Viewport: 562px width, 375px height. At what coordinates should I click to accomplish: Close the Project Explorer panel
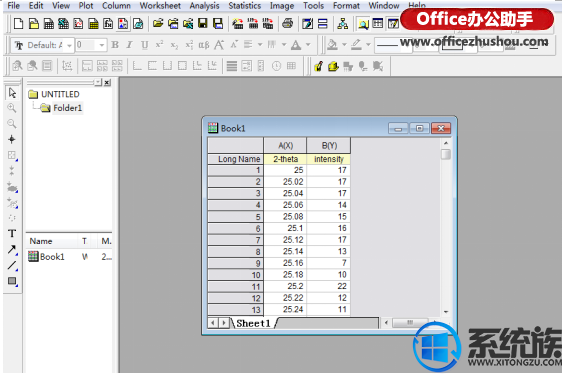pos(107,83)
